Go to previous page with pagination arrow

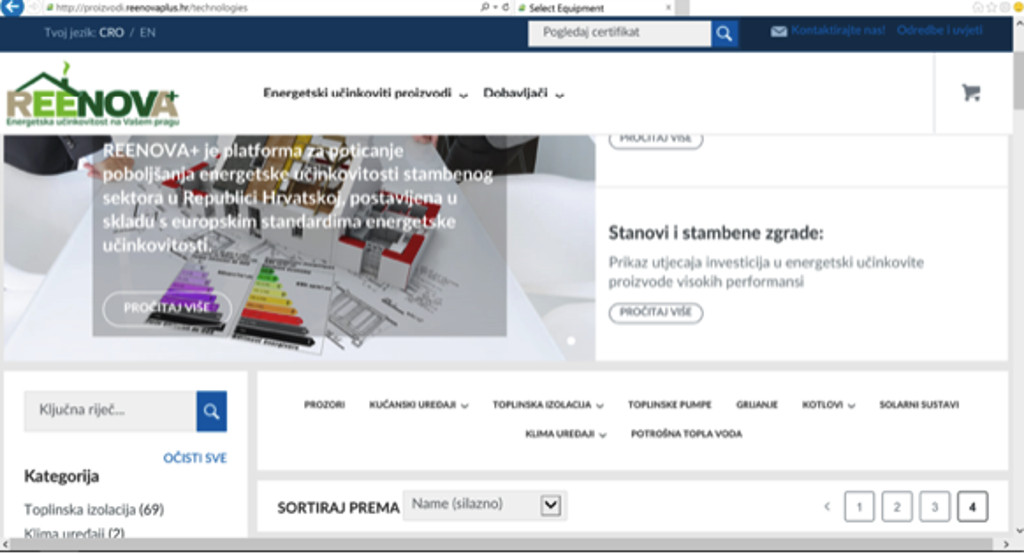(x=826, y=507)
